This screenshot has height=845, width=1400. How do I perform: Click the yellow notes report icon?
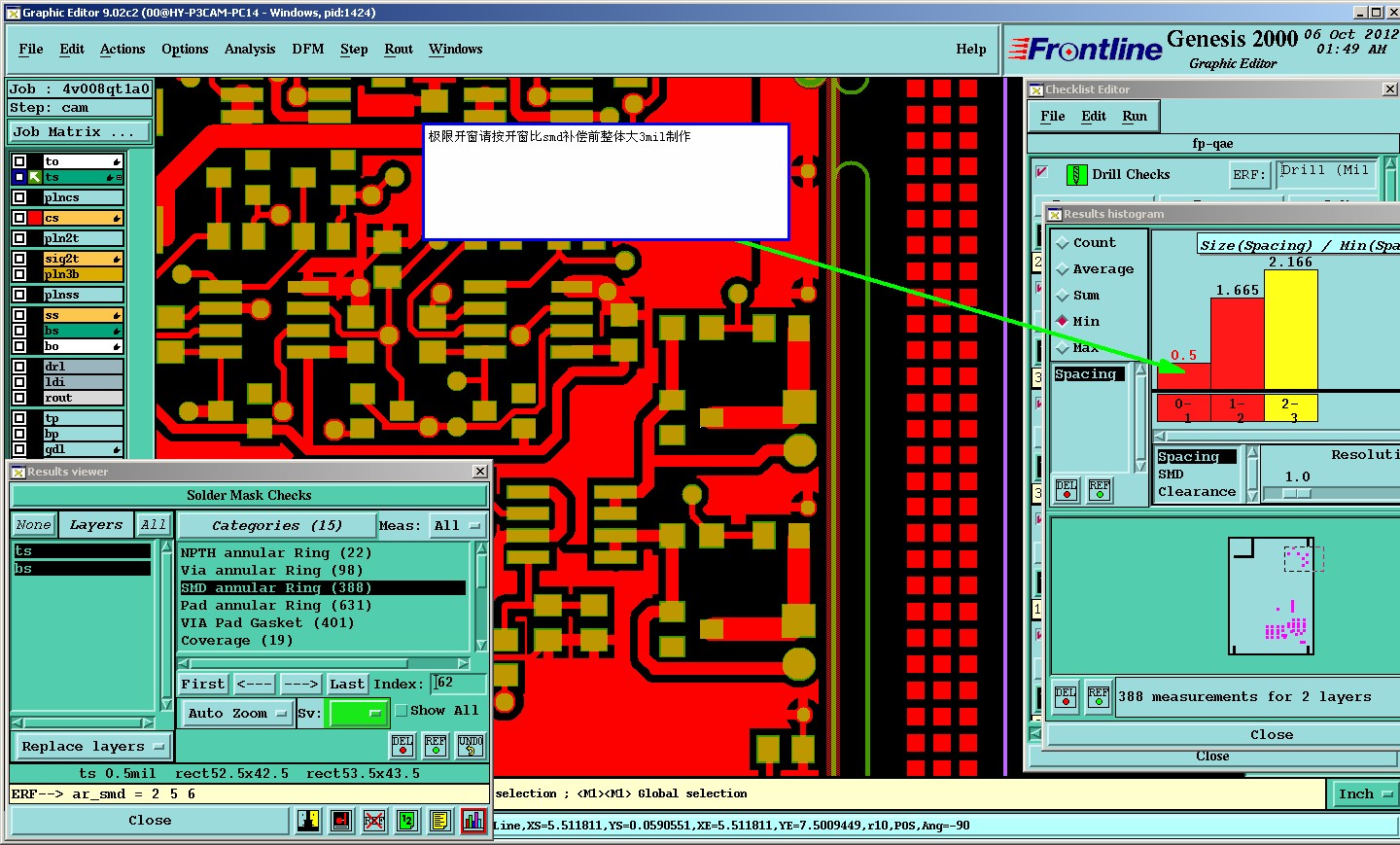[x=440, y=821]
